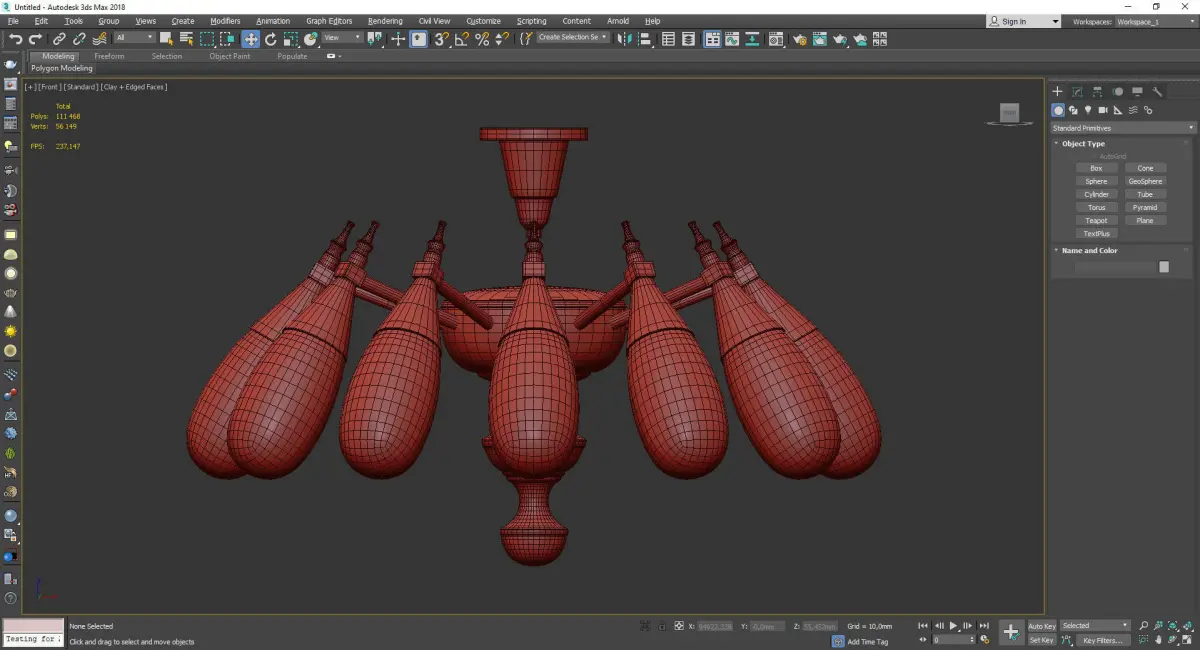
Task: Select the Move tool in the main toolbar
Action: (250, 39)
